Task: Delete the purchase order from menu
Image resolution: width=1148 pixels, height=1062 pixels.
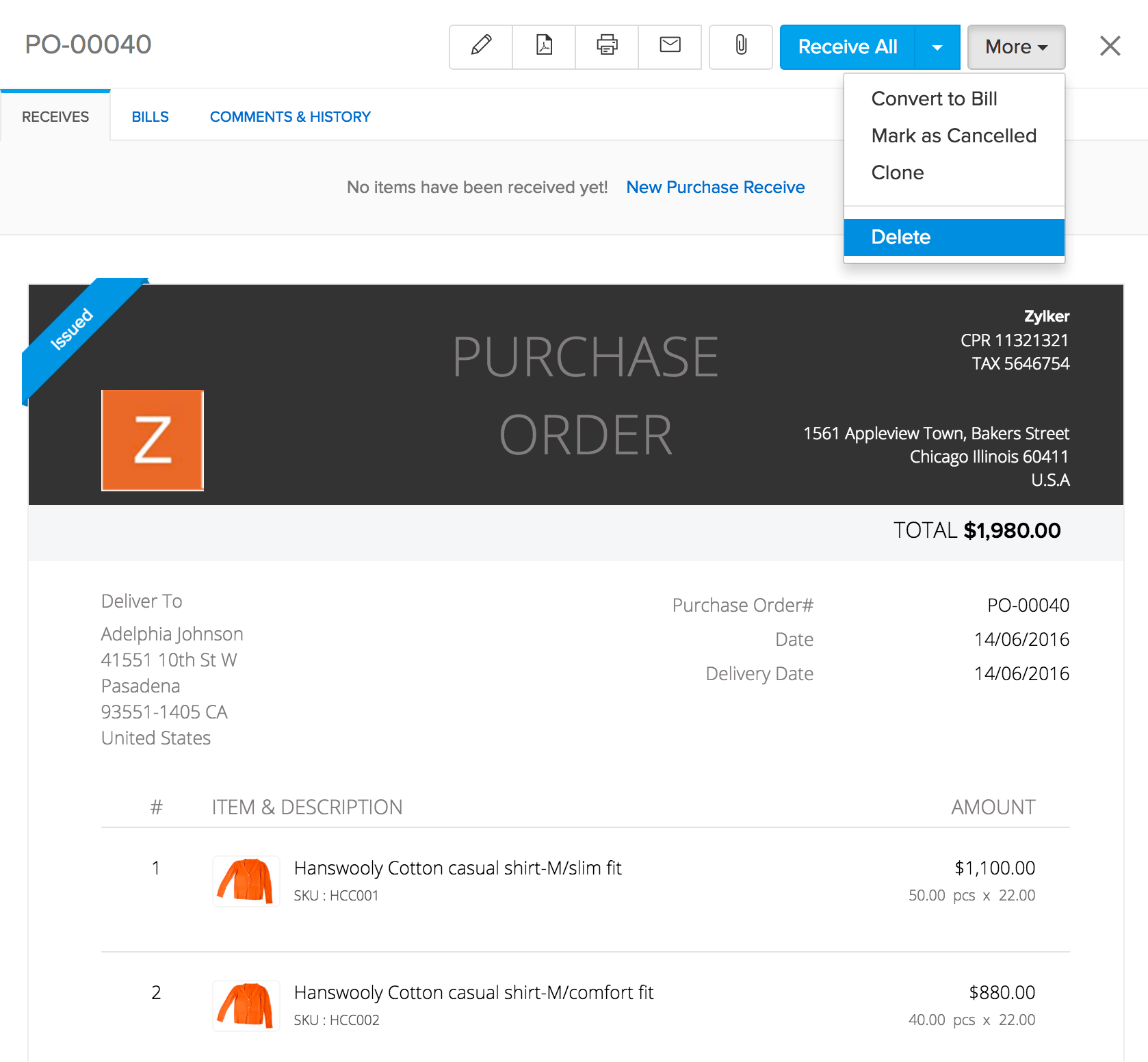Action: pyautogui.click(x=900, y=237)
